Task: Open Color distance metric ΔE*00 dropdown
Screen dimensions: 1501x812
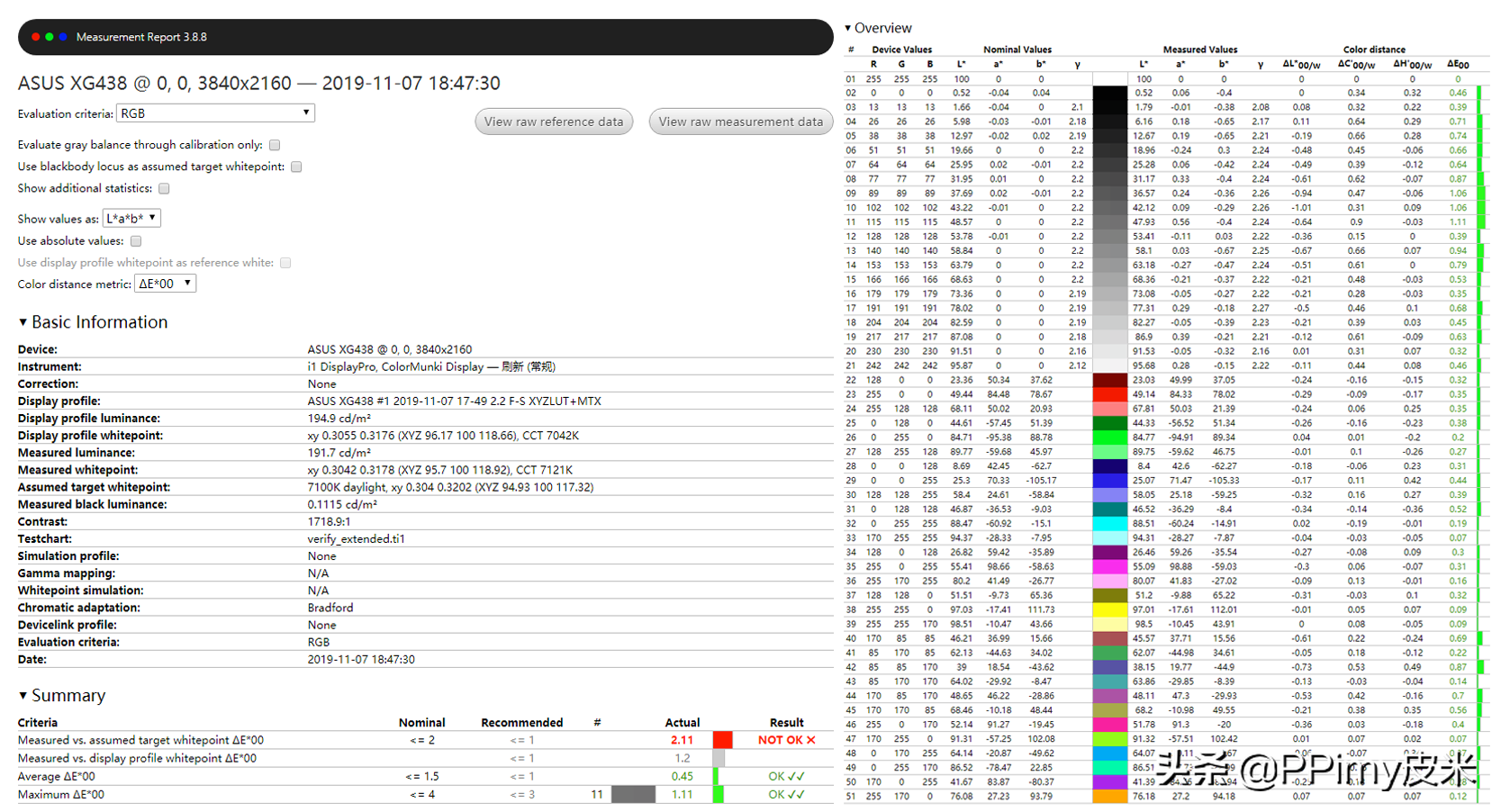Action: tap(165, 284)
